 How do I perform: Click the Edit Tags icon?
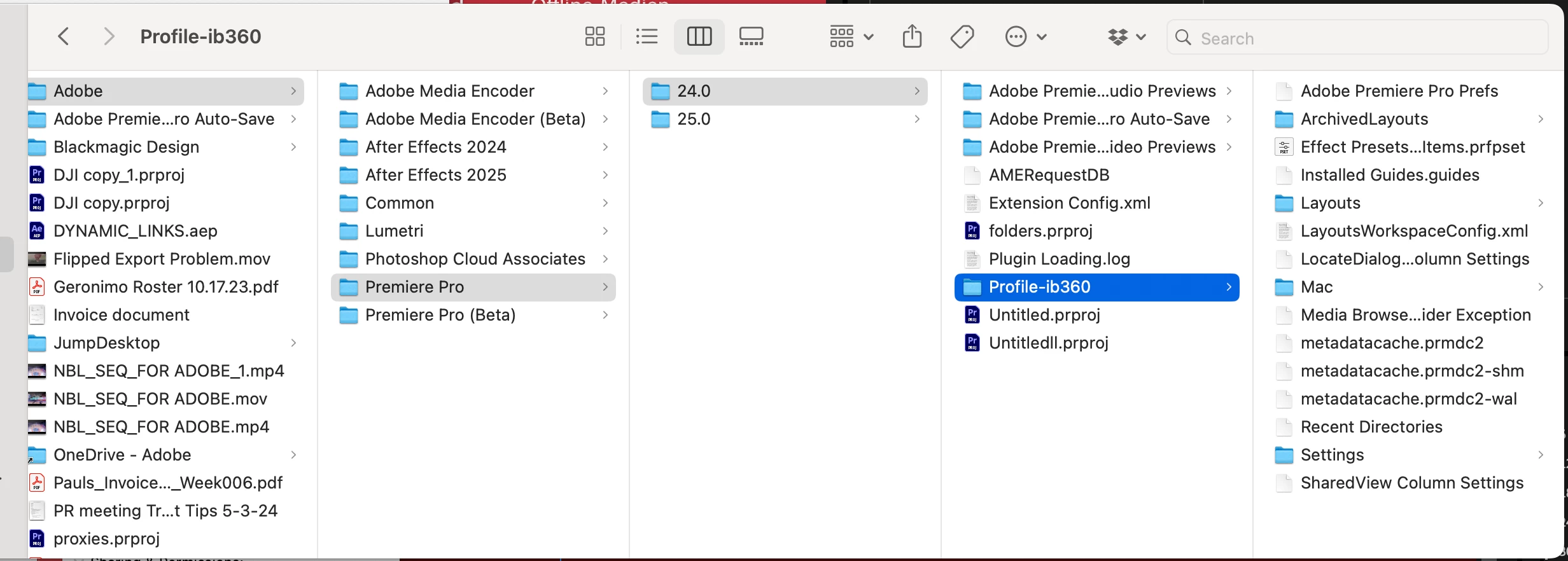[962, 36]
